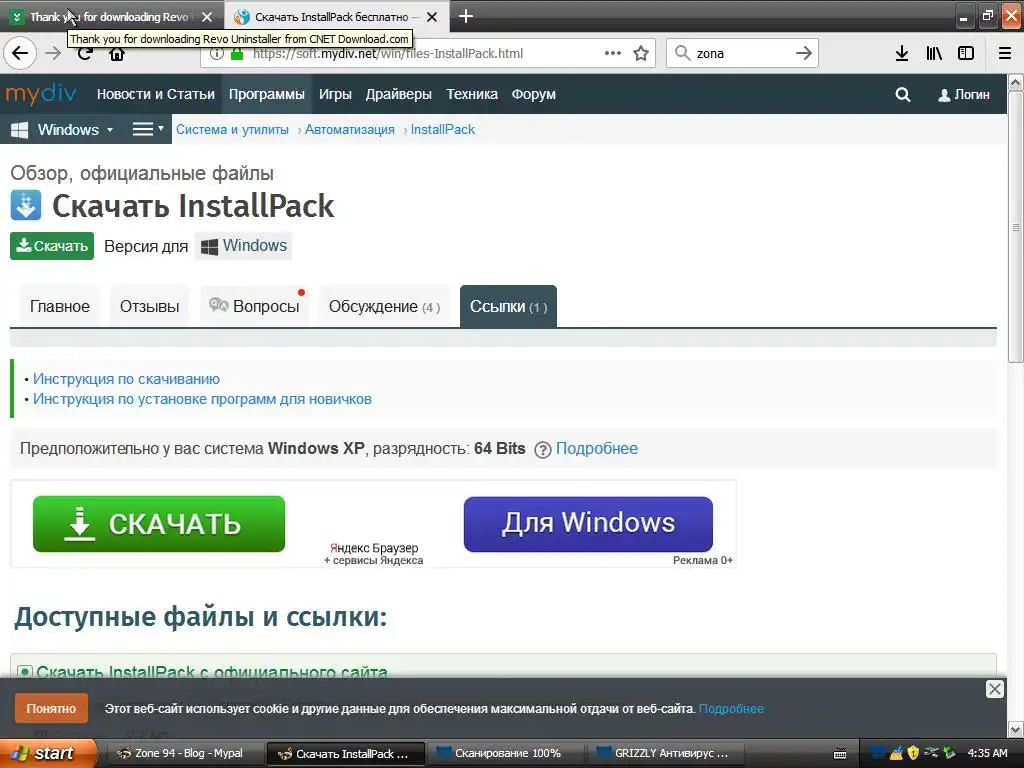The height and width of the screenshot is (768, 1024).
Task: Click the shield icon in tray
Action: tap(913, 753)
